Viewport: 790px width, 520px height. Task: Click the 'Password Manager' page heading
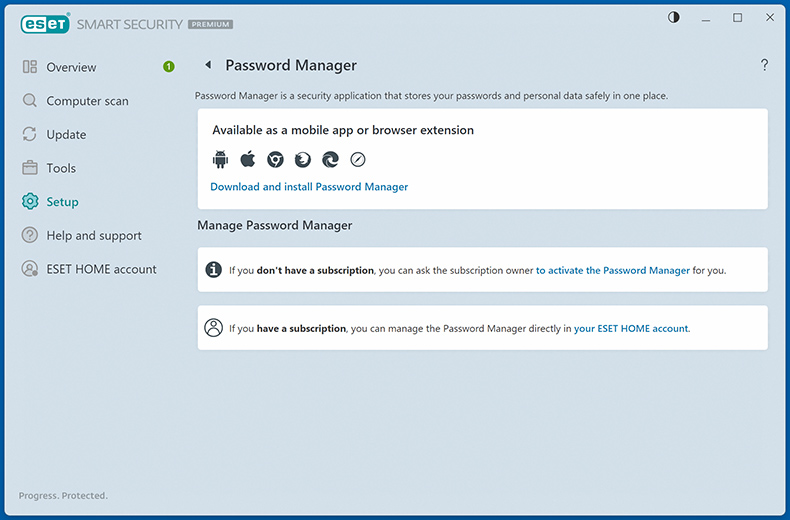(x=291, y=66)
